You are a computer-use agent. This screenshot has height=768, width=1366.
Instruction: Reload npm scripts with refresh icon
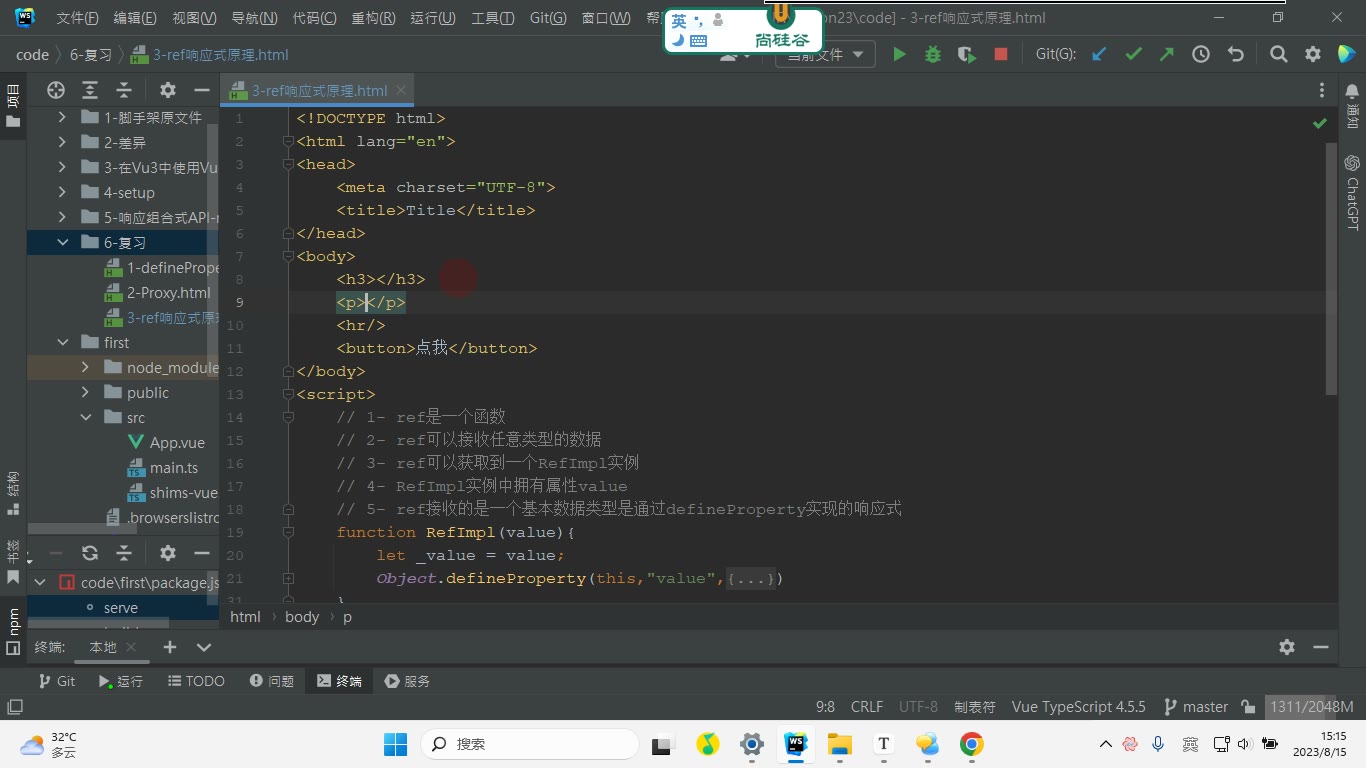click(90, 553)
